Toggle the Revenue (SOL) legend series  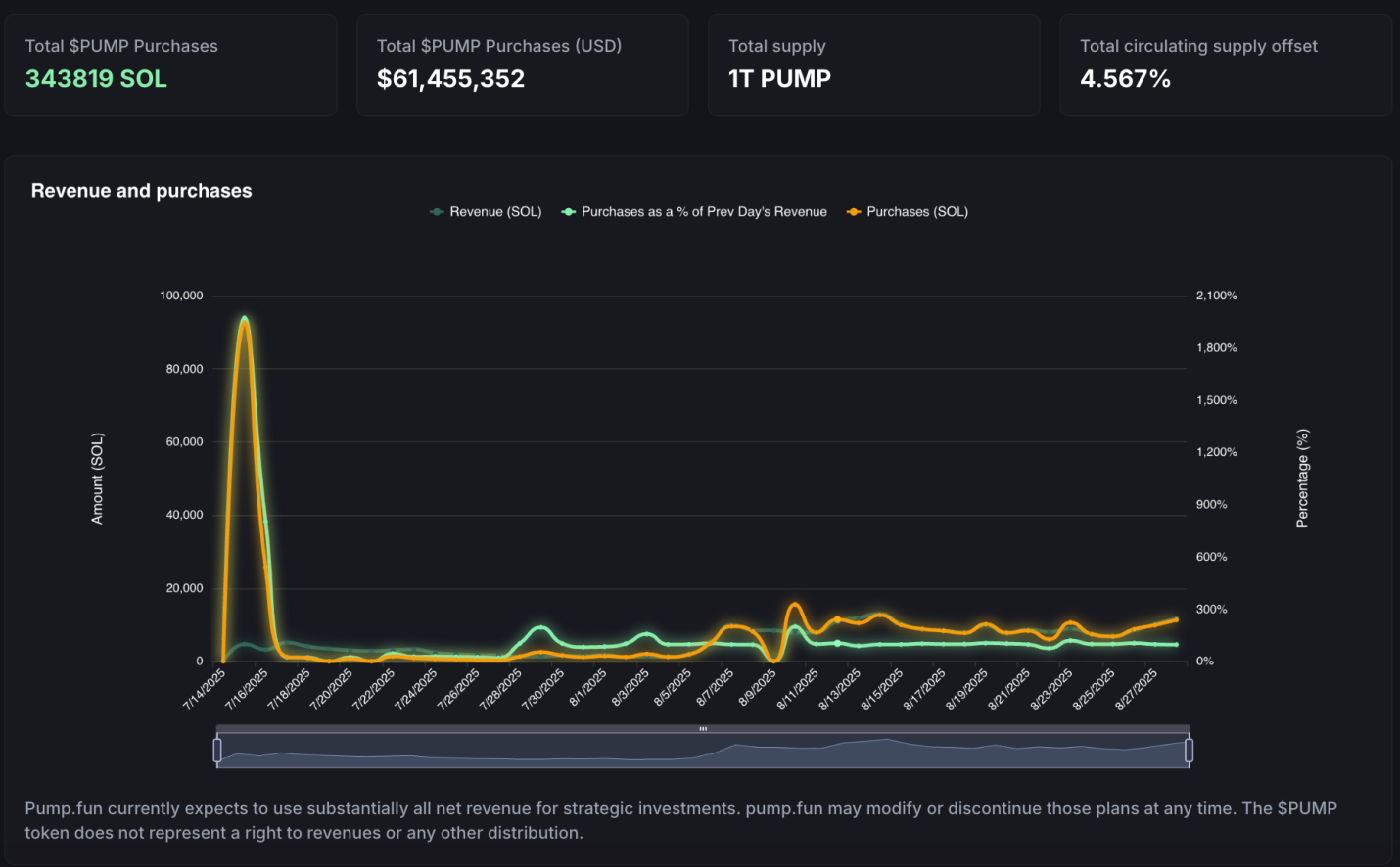[486, 212]
